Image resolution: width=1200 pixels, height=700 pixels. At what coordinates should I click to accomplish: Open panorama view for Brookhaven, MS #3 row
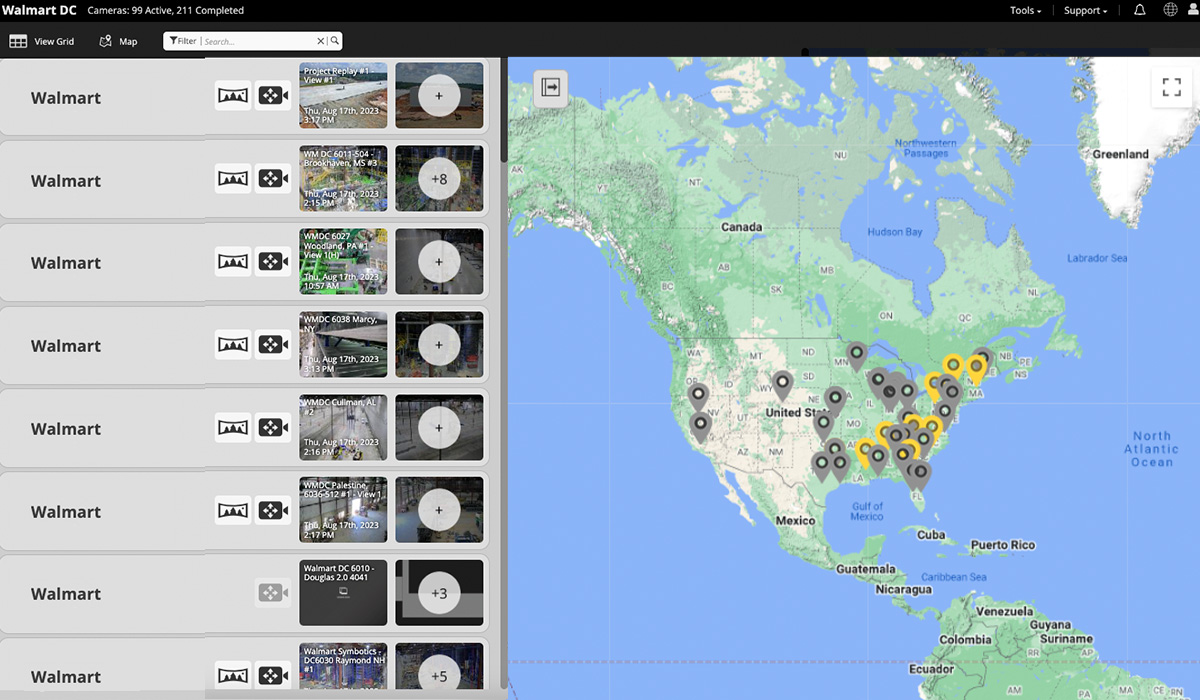(x=233, y=179)
